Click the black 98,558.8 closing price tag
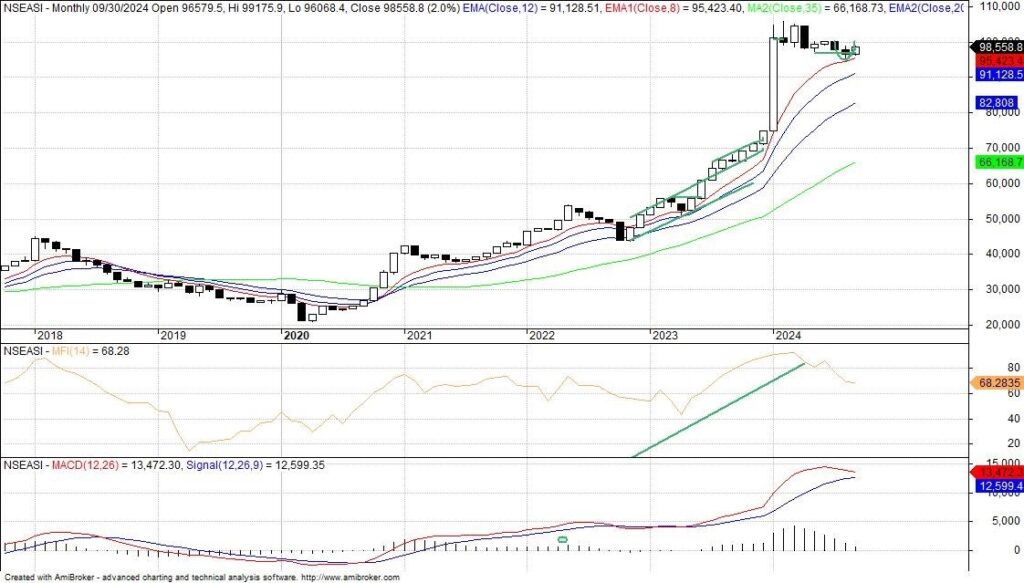 coord(996,46)
